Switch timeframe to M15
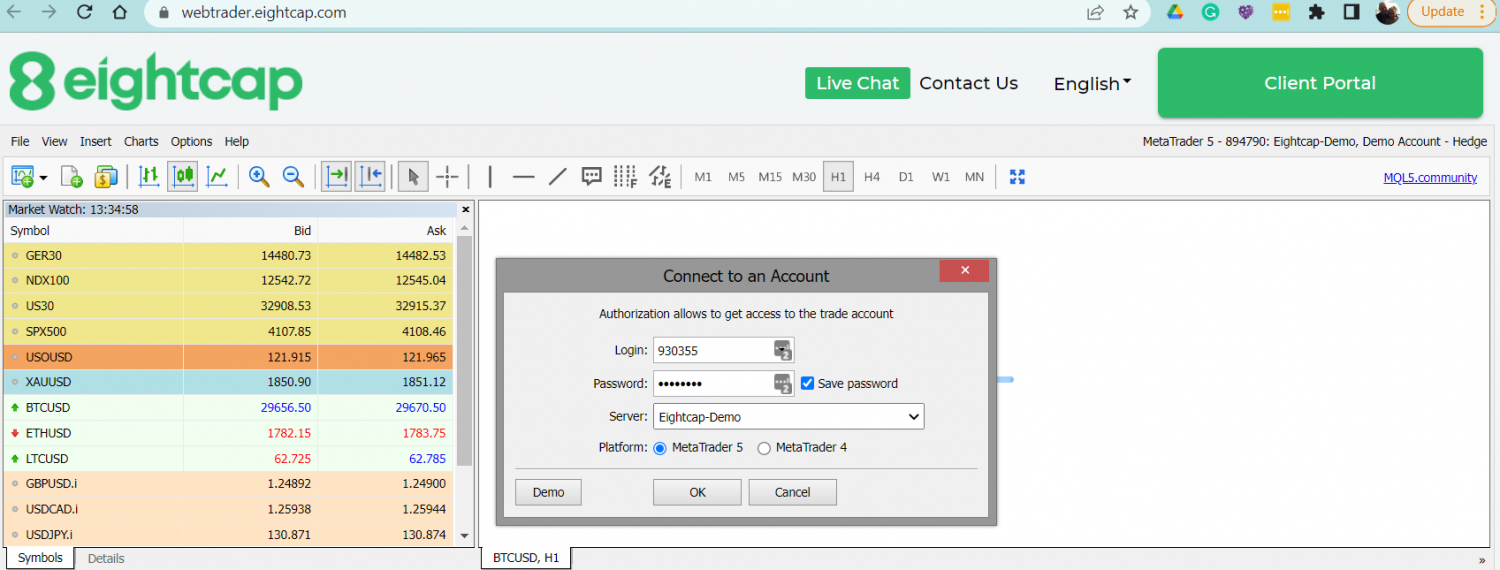The image size is (1500, 570). click(x=770, y=177)
